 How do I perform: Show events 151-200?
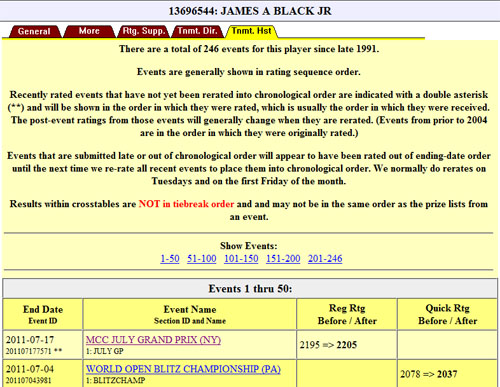pyautogui.click(x=283, y=259)
